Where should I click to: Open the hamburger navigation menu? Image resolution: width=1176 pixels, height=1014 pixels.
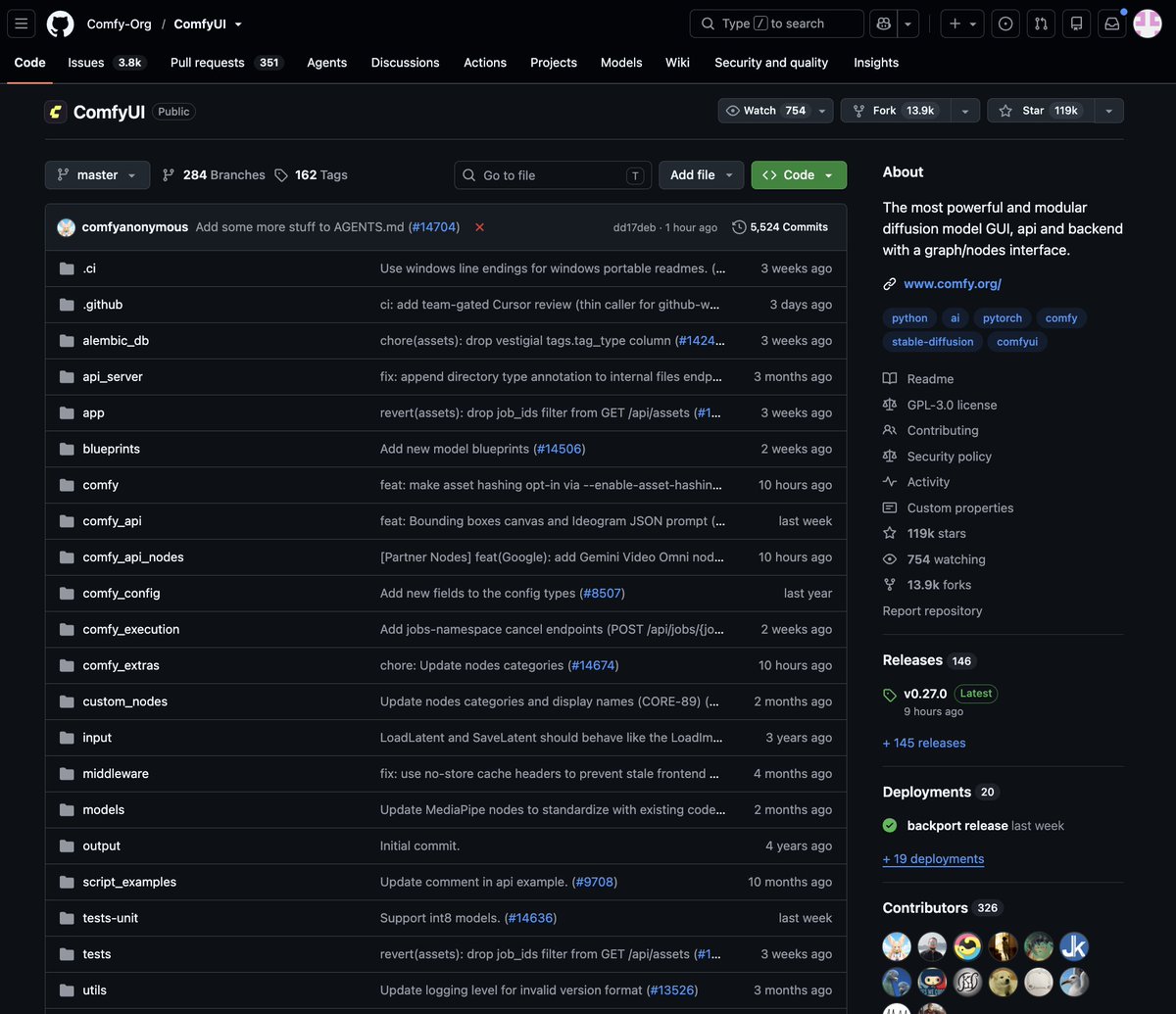point(22,24)
